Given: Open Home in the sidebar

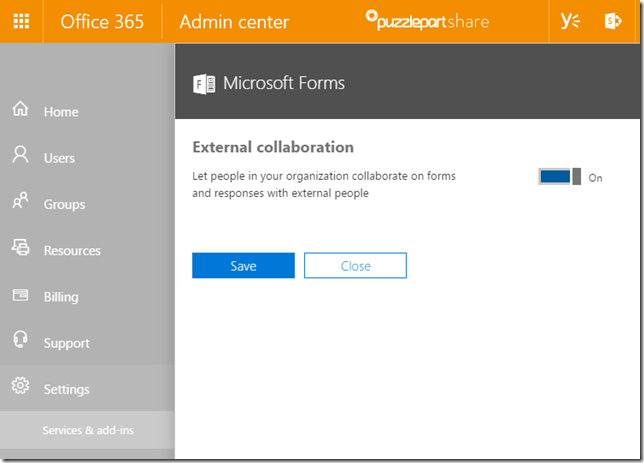Looking at the screenshot, I should (87, 112).
